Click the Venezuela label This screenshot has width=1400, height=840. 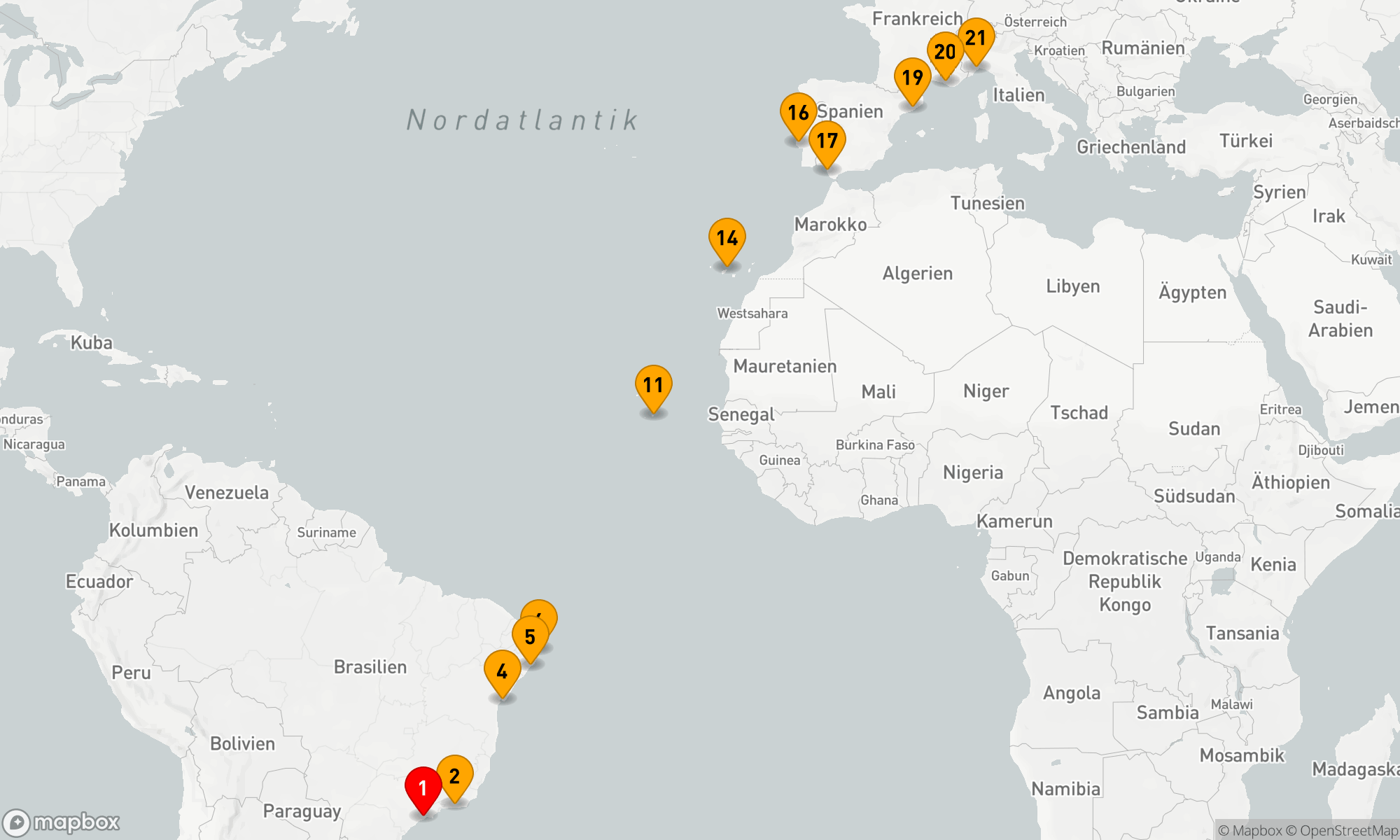point(227,492)
